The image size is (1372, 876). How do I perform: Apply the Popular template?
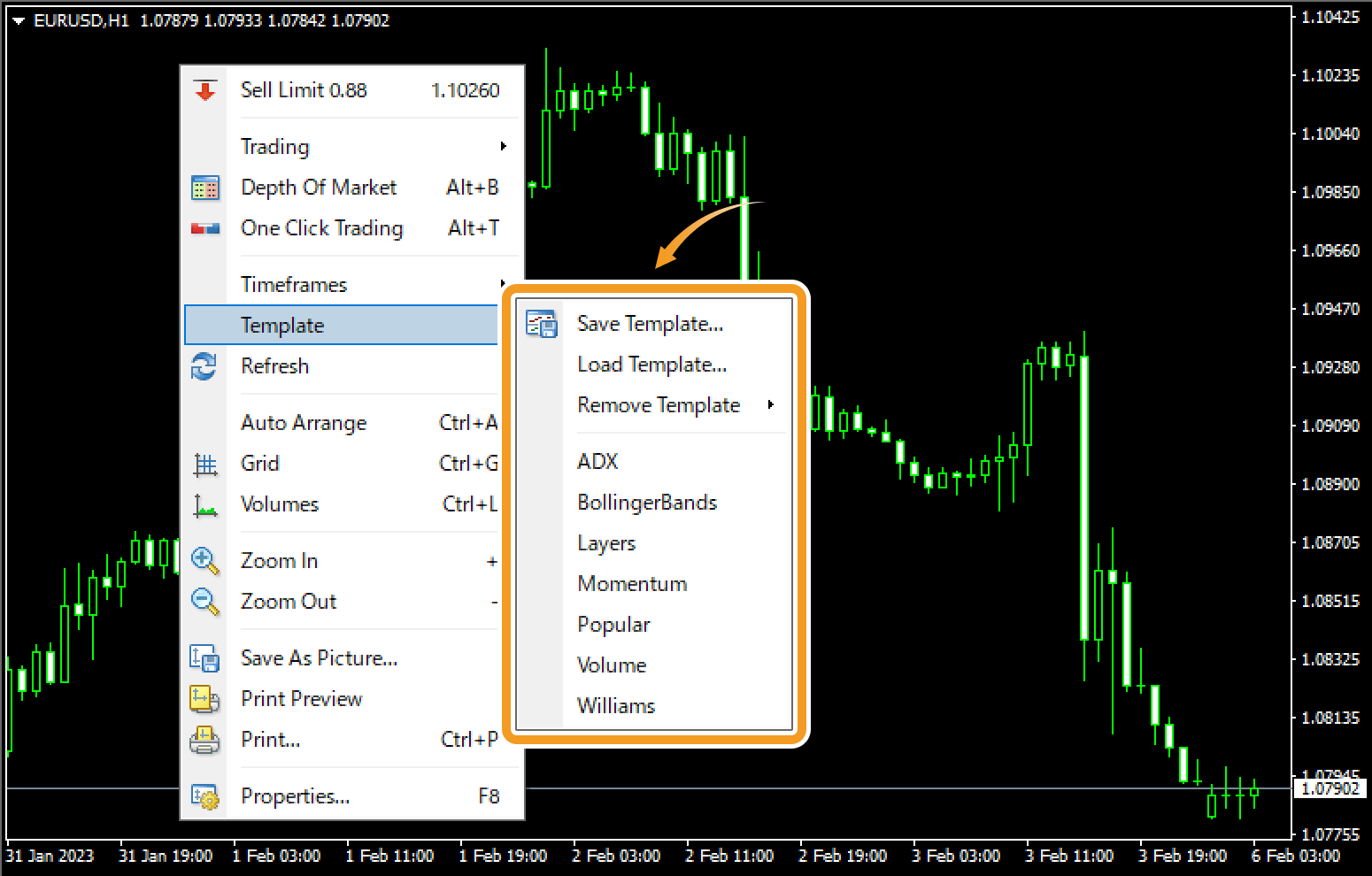(654, 625)
